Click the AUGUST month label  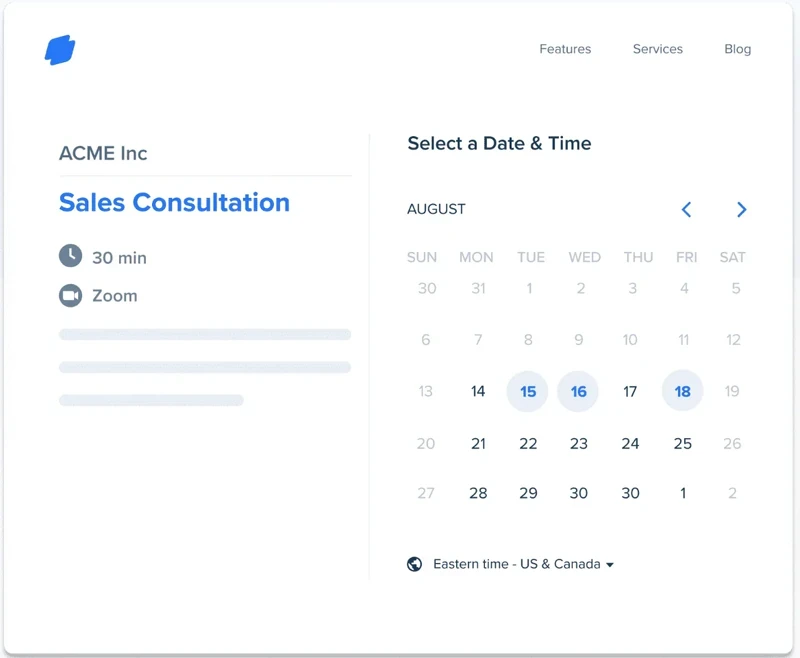coord(436,209)
